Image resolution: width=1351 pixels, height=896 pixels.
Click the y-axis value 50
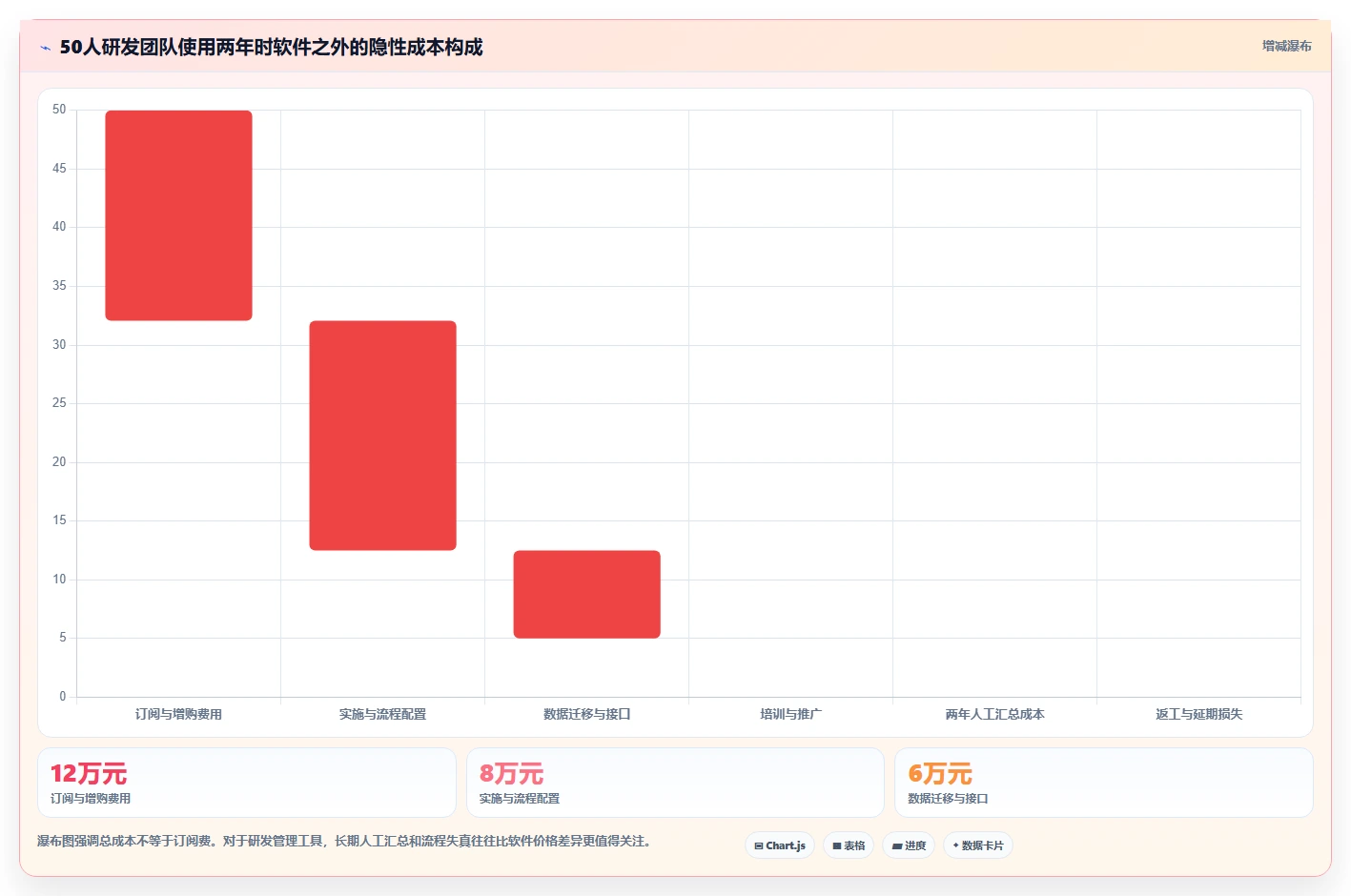coord(59,110)
